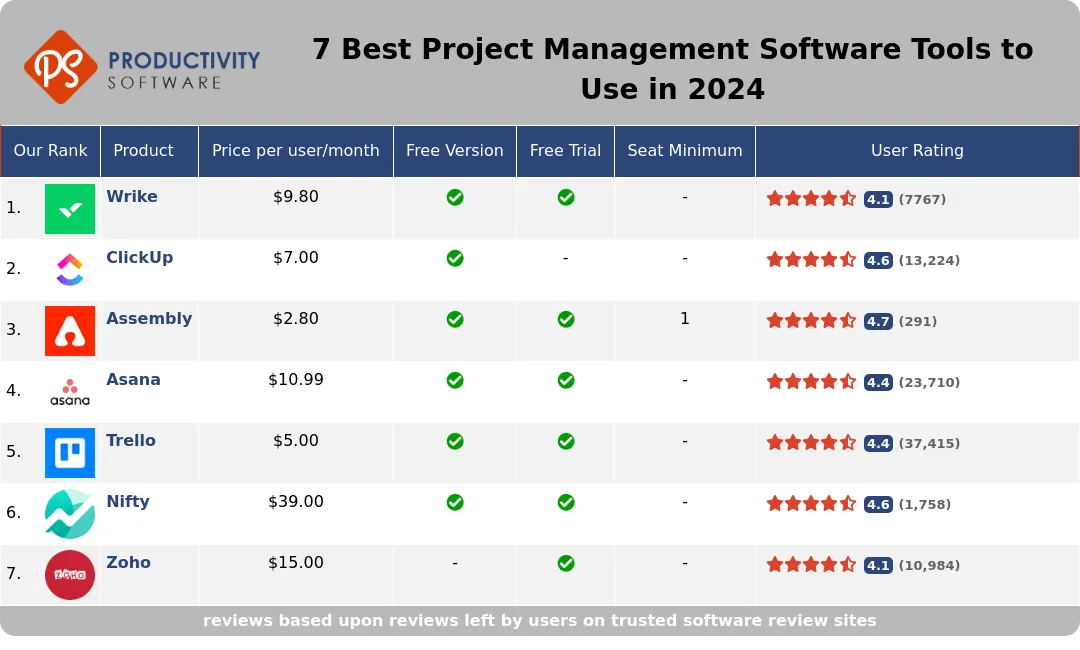This screenshot has height=650, width=1080.
Task: Open the Wrike product link
Action: pyautogui.click(x=132, y=196)
